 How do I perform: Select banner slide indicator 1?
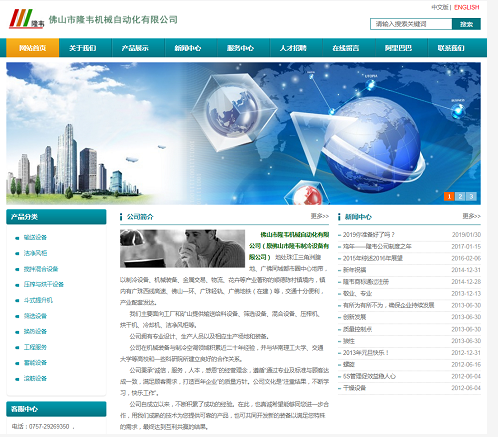click(x=449, y=196)
